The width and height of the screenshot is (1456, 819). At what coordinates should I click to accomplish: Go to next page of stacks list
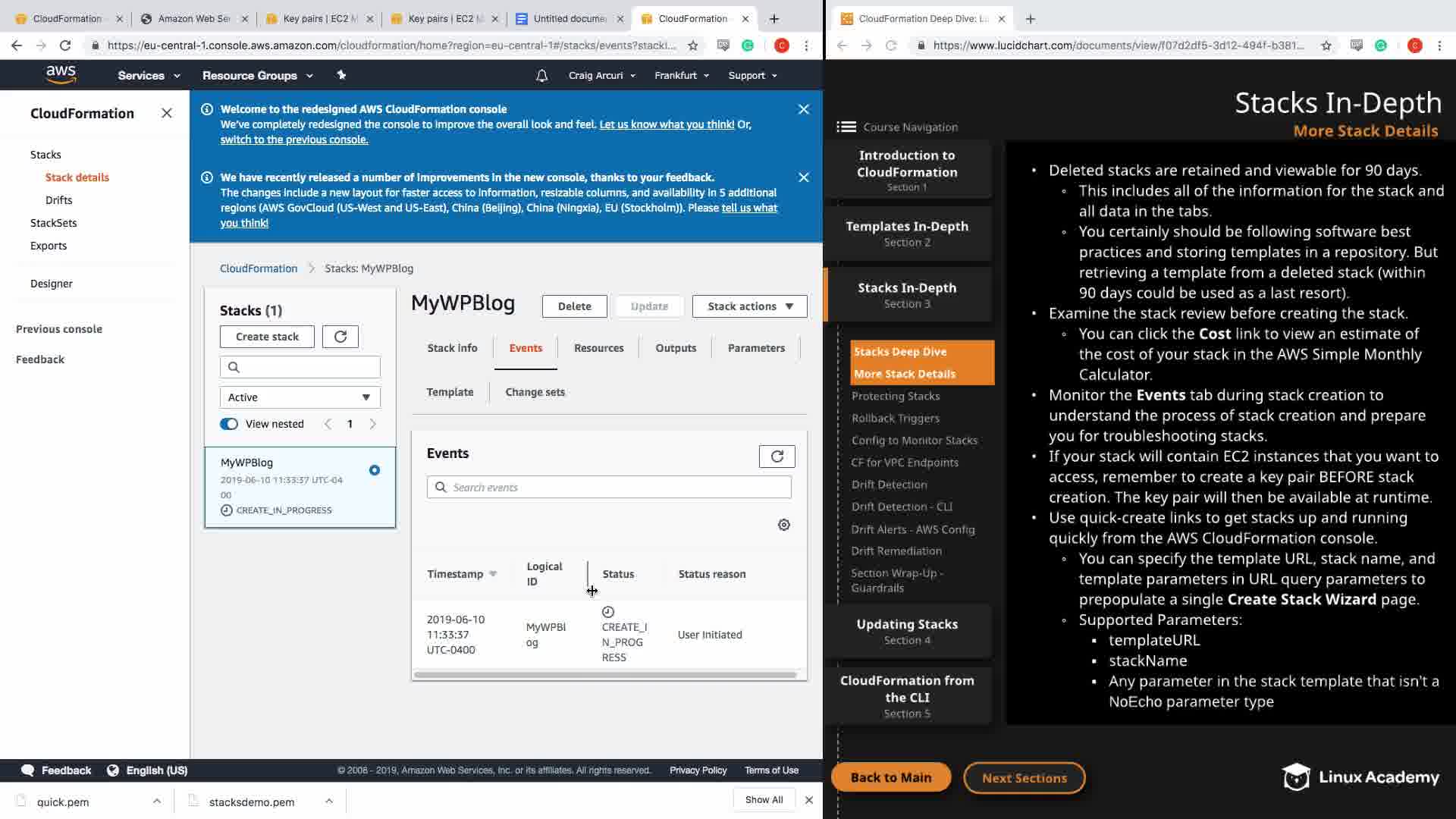[372, 424]
